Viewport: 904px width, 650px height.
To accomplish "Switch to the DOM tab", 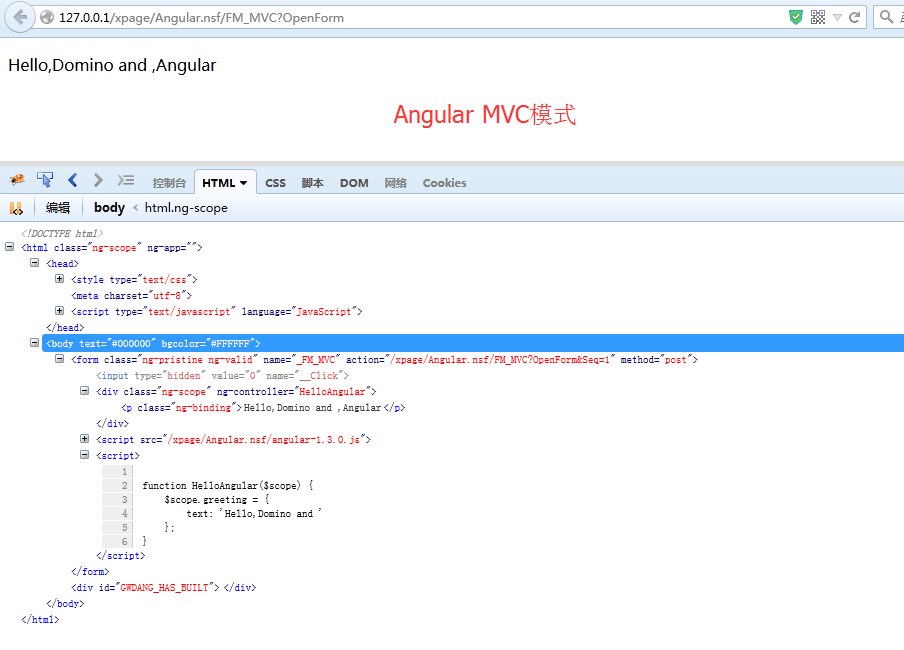I will click(354, 183).
